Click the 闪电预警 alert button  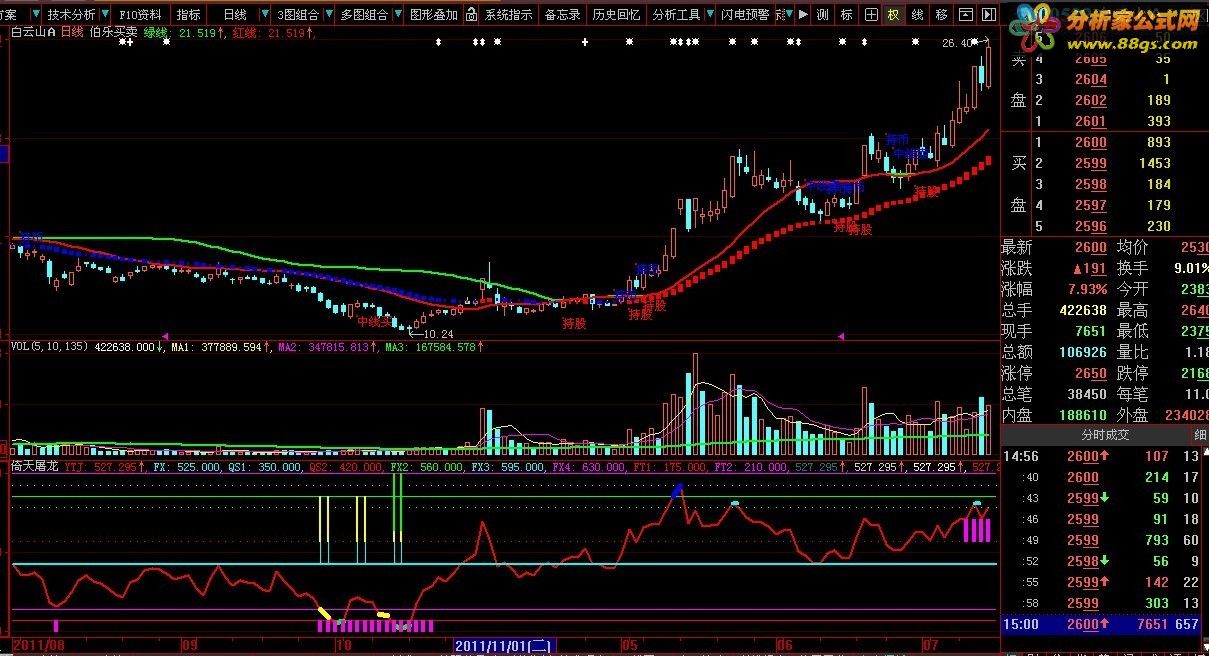(x=747, y=15)
